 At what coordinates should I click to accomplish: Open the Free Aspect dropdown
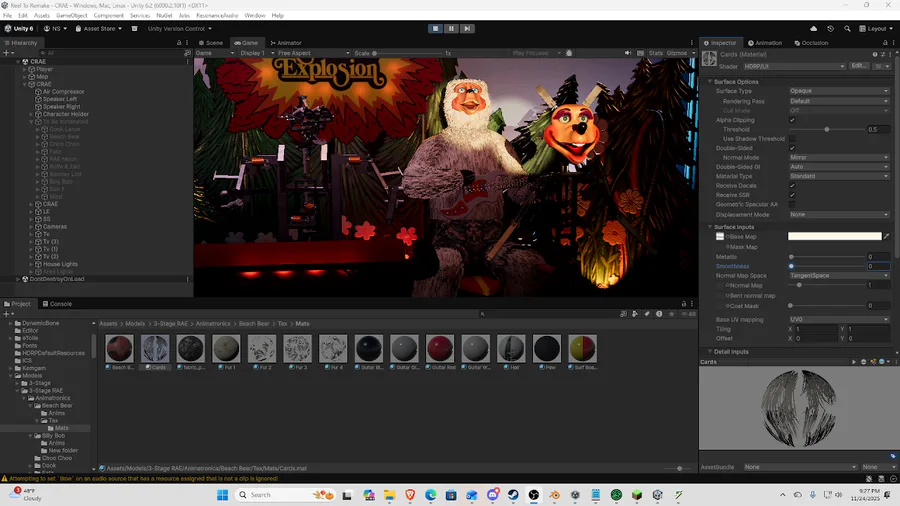313,53
